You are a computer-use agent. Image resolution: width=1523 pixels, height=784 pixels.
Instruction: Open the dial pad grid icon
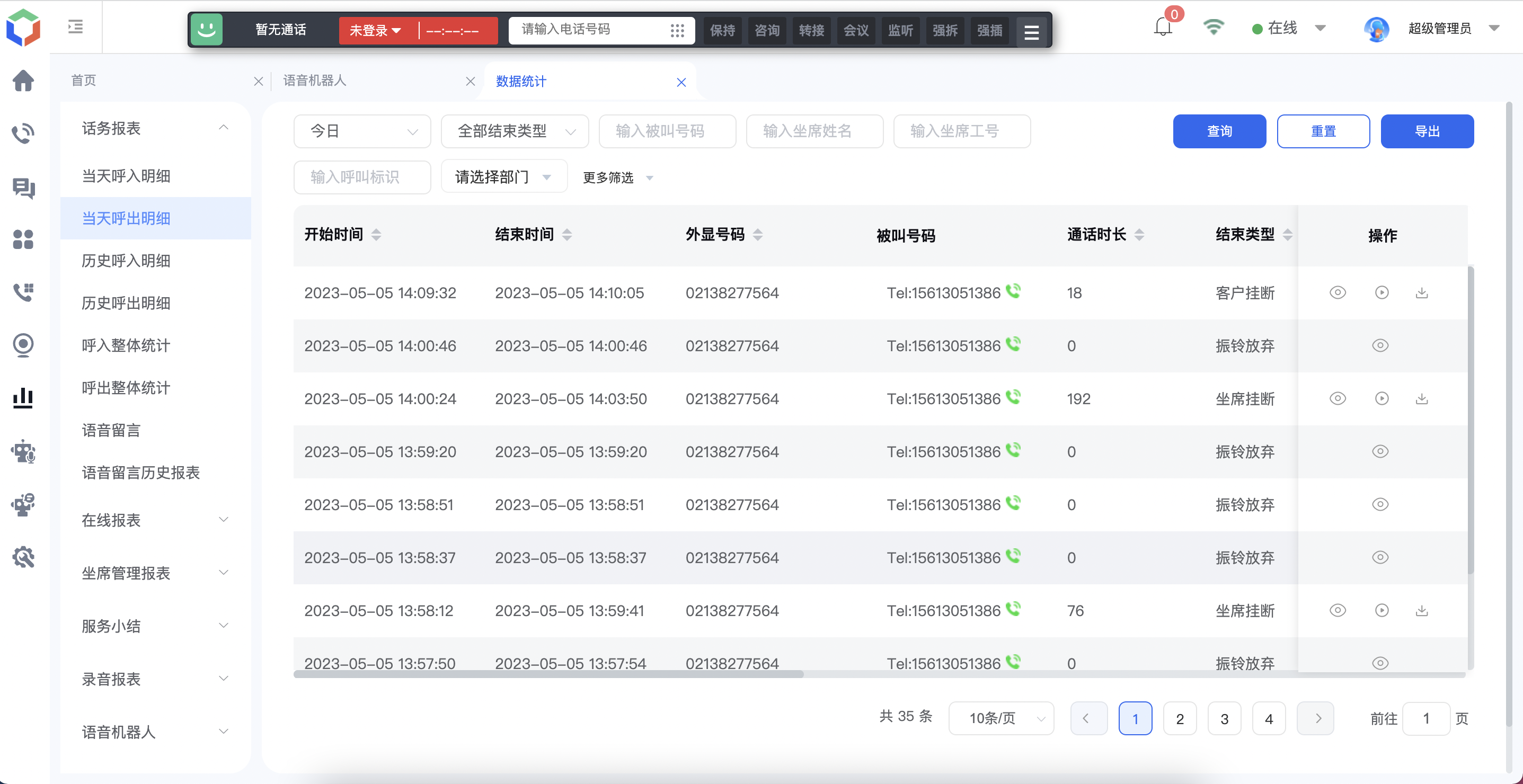[x=678, y=30]
